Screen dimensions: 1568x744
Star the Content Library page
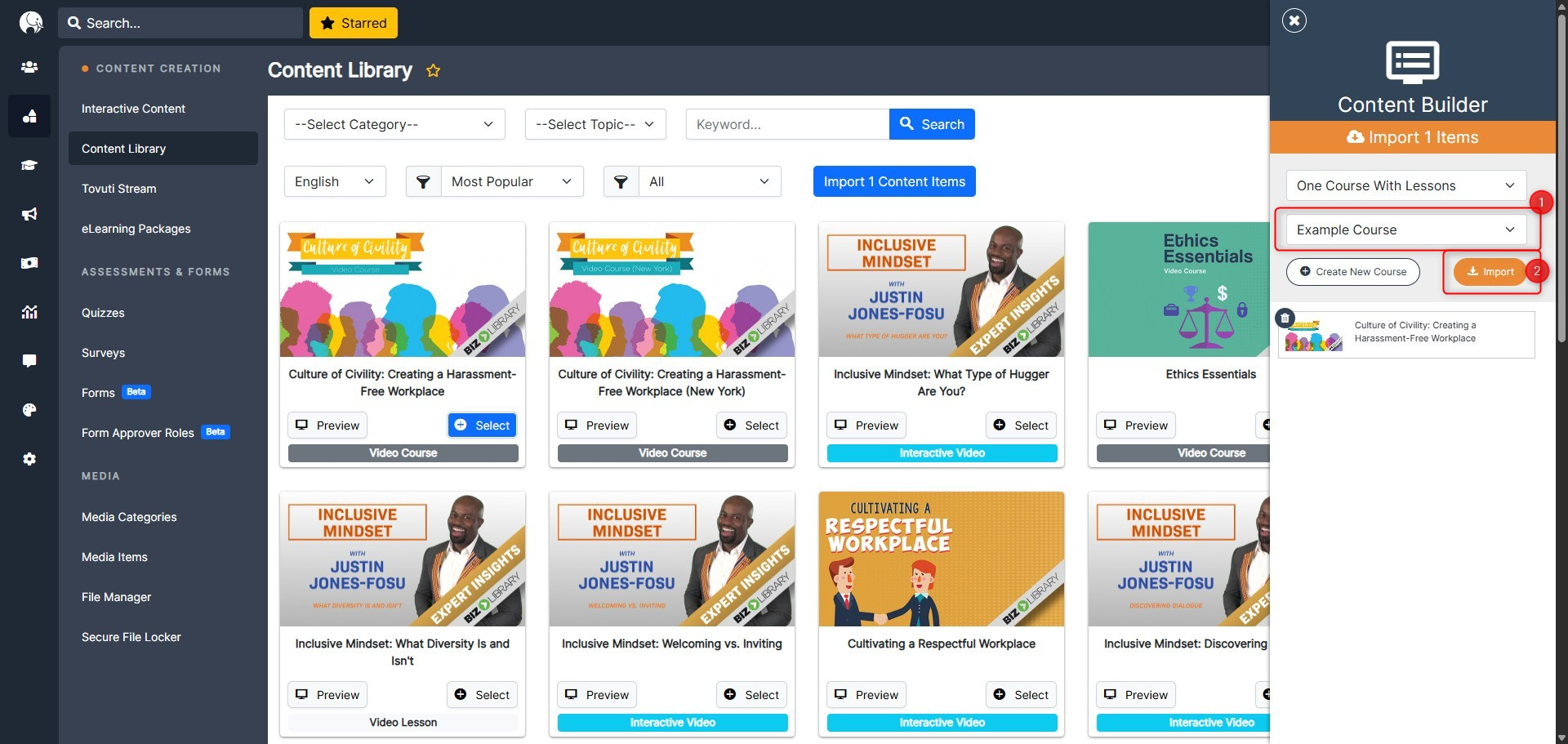click(x=433, y=70)
